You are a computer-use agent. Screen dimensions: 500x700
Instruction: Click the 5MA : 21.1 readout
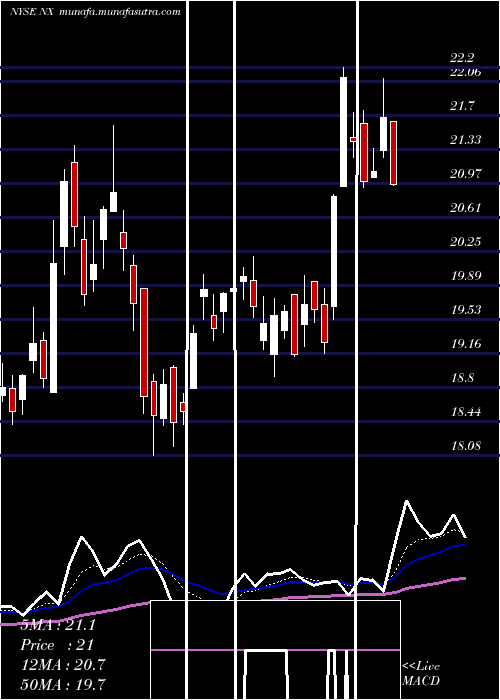click(x=58, y=625)
